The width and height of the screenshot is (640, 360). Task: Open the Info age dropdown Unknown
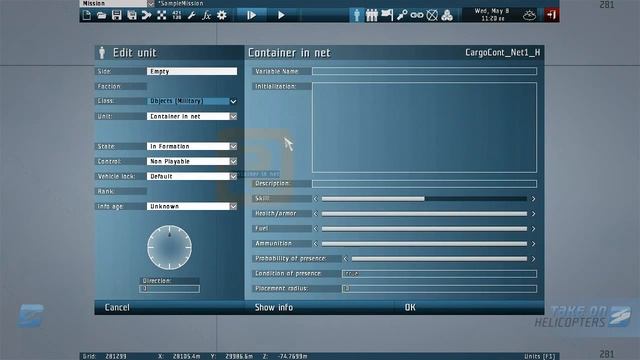click(192, 206)
